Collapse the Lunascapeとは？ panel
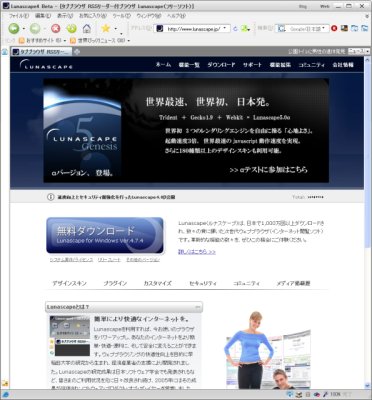Viewport: 372px width, 400px height. pyautogui.click(x=198, y=307)
